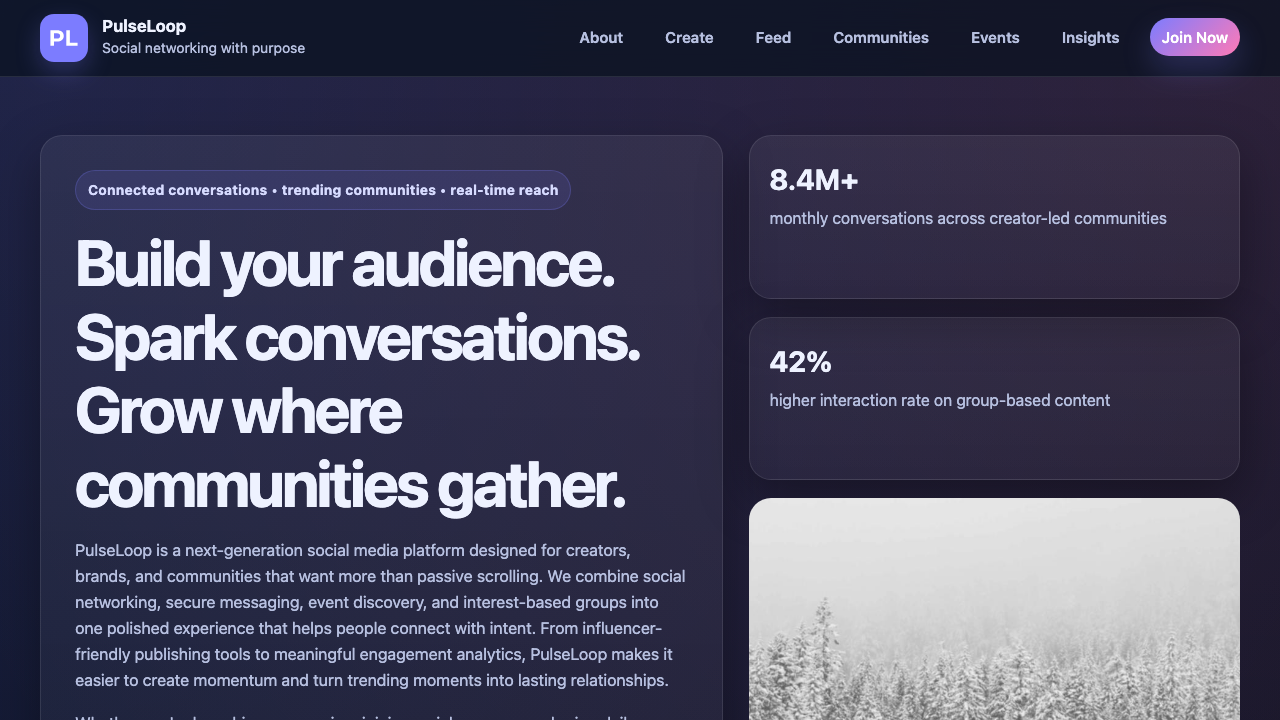This screenshot has width=1280, height=720.
Task: Open the Events nav item
Action: [x=995, y=38]
